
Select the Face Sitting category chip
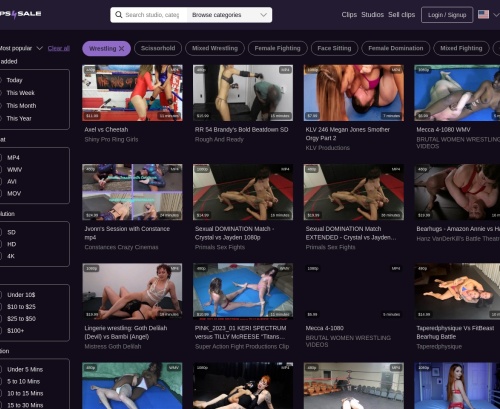click(334, 48)
